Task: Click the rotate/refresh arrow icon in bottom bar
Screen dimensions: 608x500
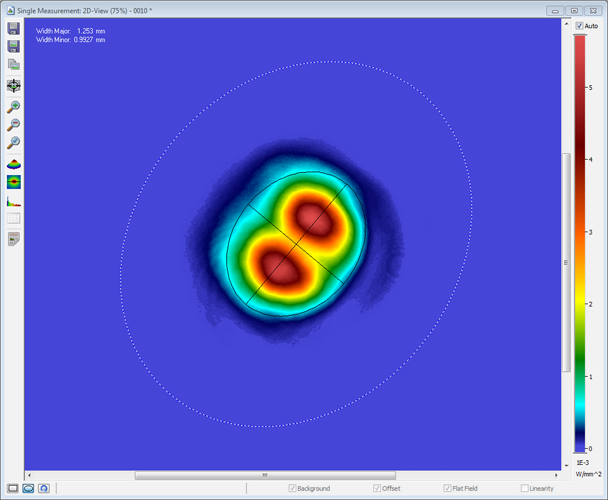Action: coord(44,488)
